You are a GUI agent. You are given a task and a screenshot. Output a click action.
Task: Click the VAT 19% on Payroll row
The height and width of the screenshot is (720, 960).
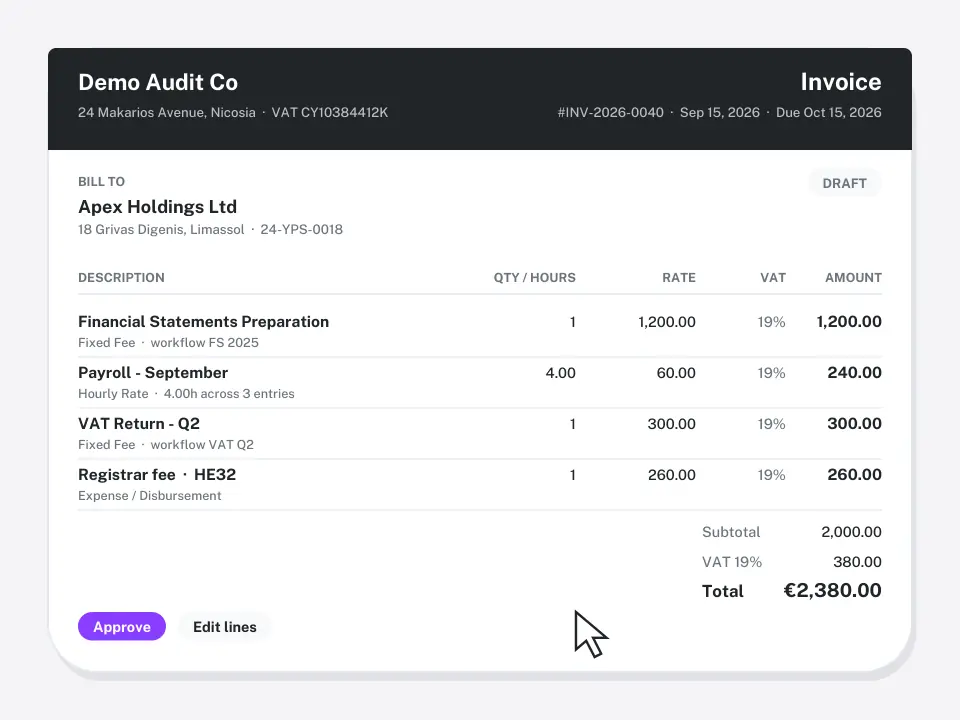(771, 373)
